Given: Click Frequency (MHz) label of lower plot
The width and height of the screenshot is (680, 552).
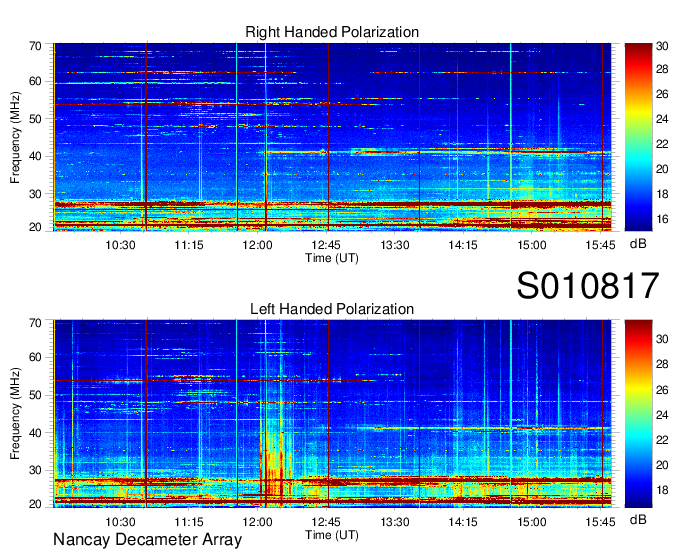Looking at the screenshot, I should (x=15, y=414).
